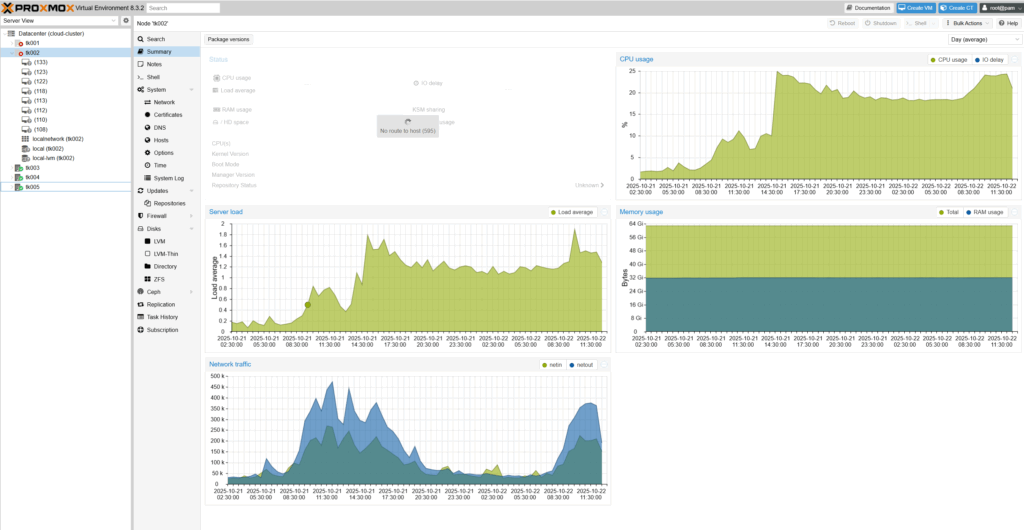Click the Create VM button
Viewport: 1024px width, 530px height.
click(x=916, y=7)
